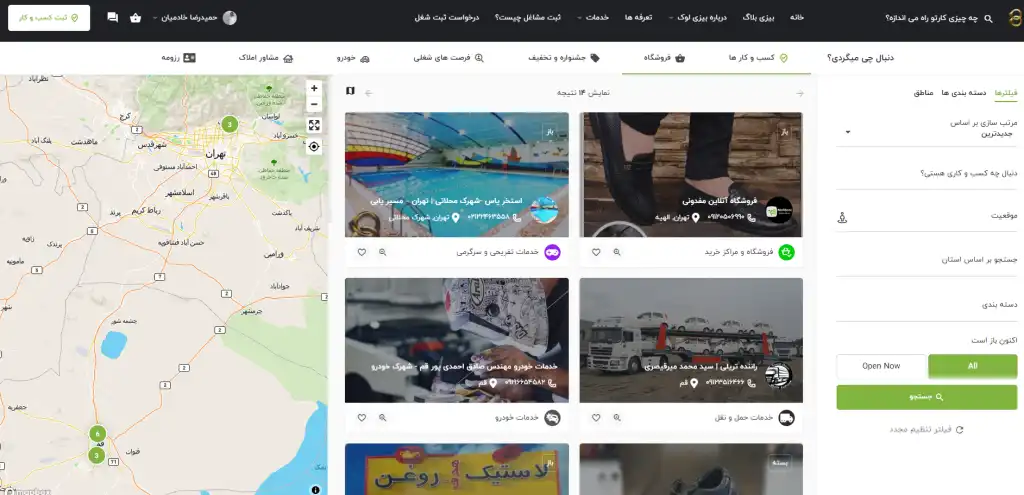Open the chat messages icon
The width and height of the screenshot is (1024, 495).
112,18
